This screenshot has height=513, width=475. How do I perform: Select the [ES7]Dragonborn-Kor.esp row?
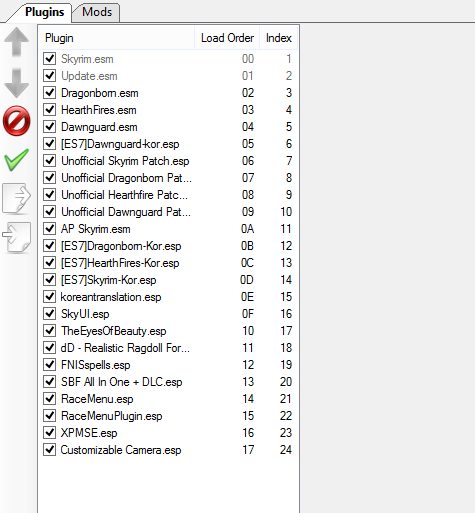[168, 246]
